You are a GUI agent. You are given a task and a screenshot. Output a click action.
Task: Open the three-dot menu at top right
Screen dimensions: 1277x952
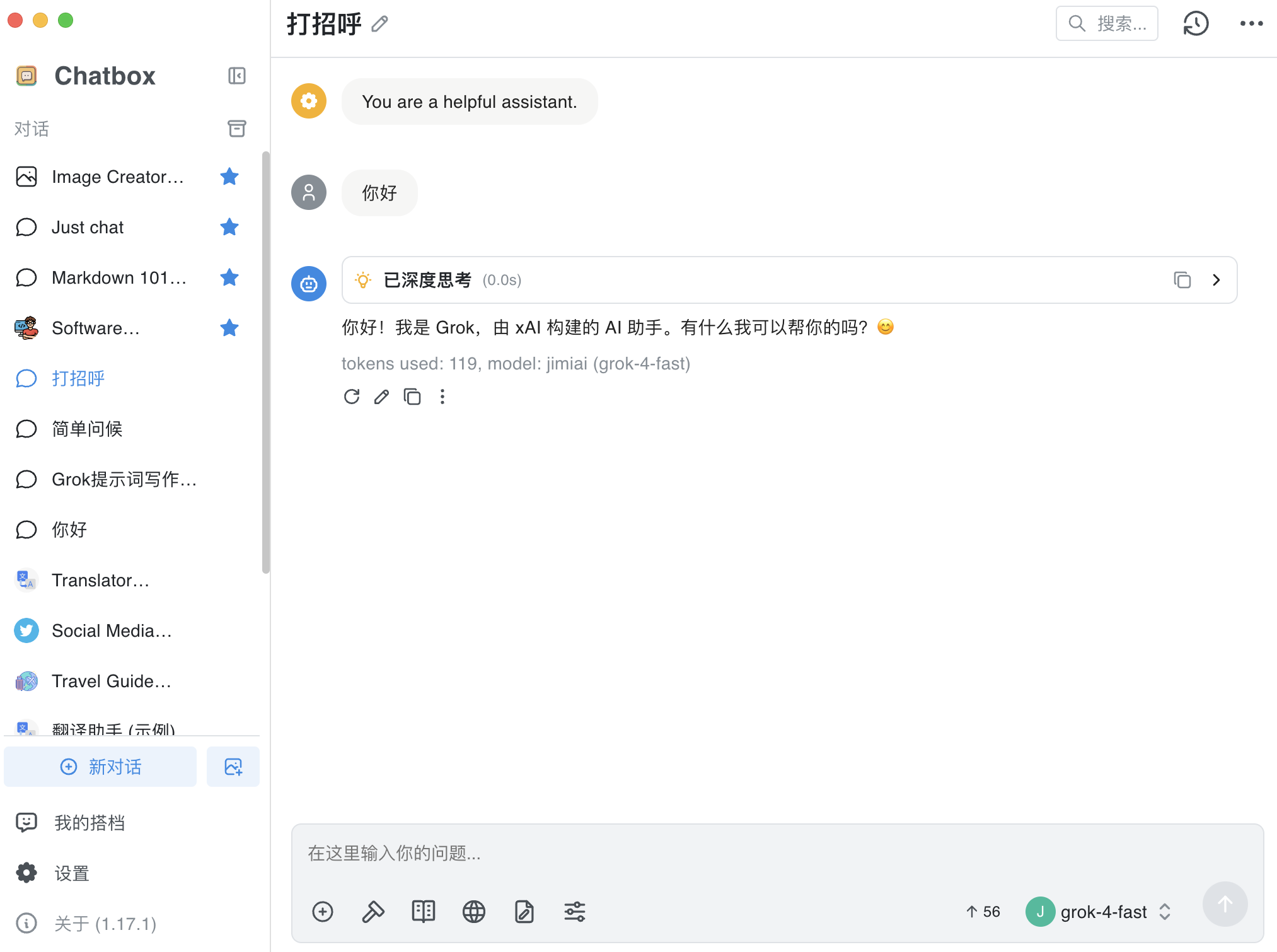tap(1251, 23)
